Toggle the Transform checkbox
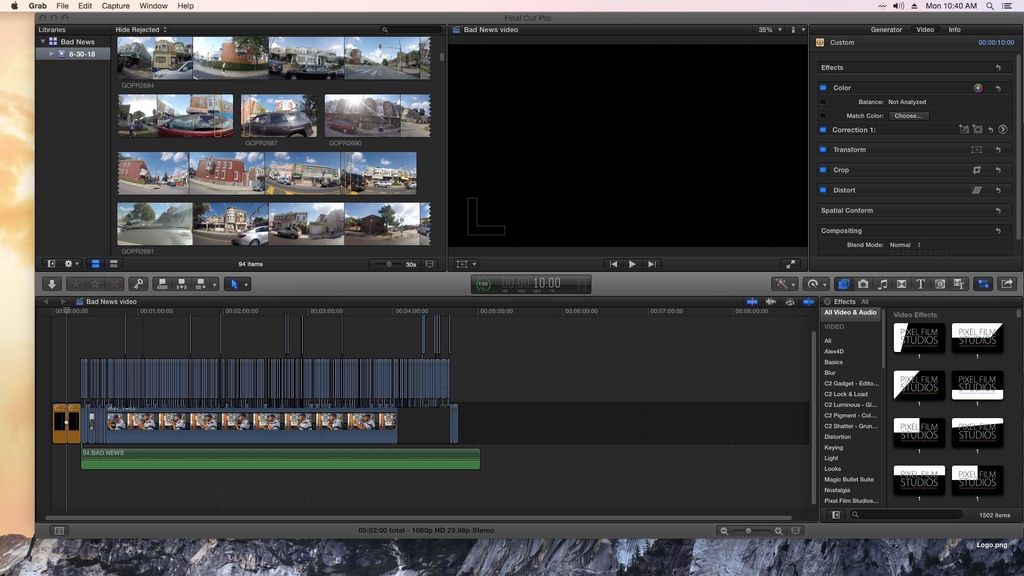Screen dimensions: 1024x576 point(823,150)
